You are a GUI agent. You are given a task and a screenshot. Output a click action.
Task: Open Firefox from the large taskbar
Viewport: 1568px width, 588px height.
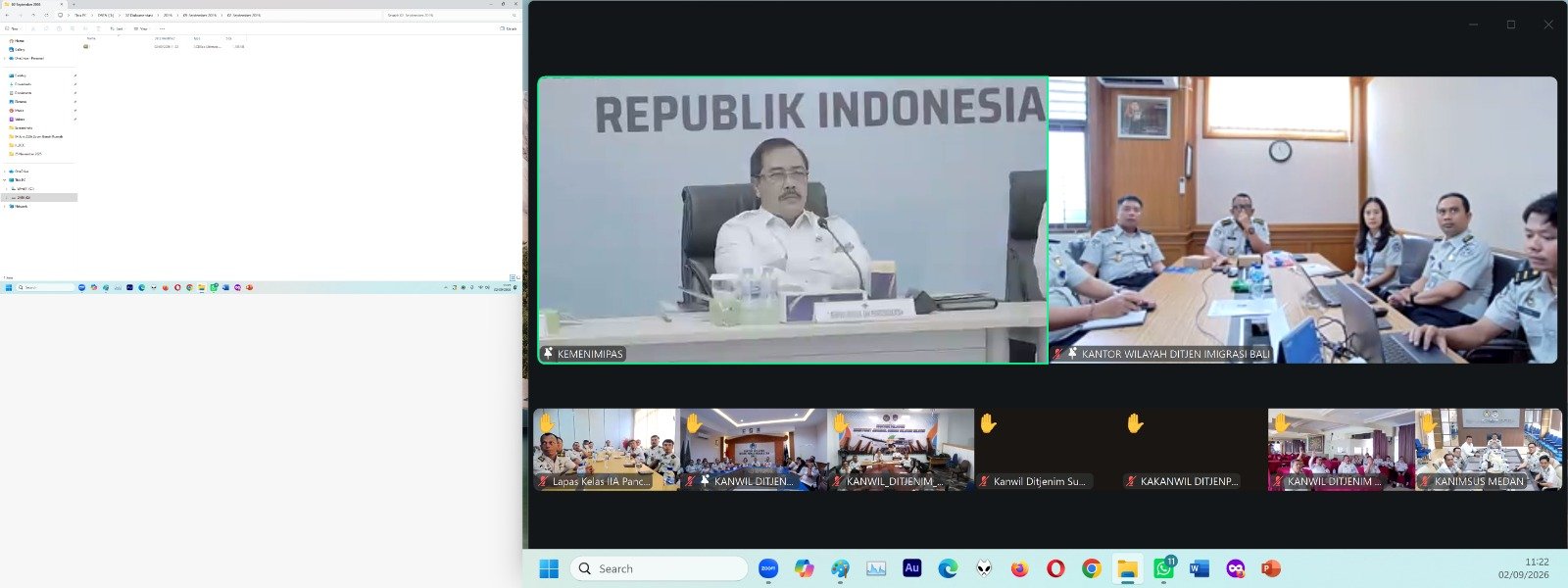(1020, 568)
